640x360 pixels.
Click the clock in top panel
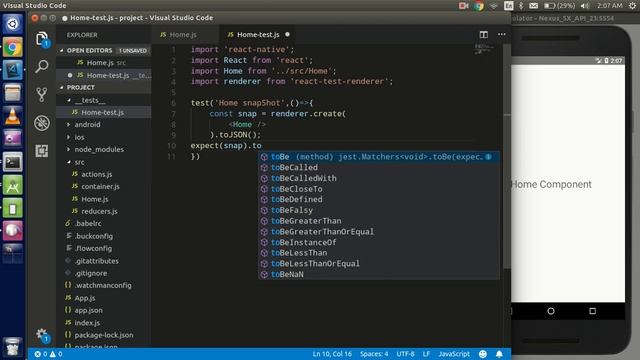(x=610, y=5)
